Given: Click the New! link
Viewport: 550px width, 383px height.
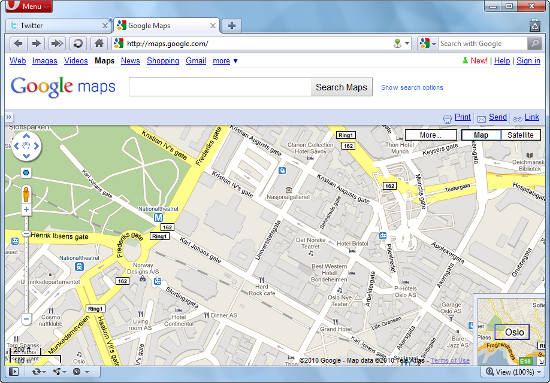Looking at the screenshot, I should click(478, 61).
